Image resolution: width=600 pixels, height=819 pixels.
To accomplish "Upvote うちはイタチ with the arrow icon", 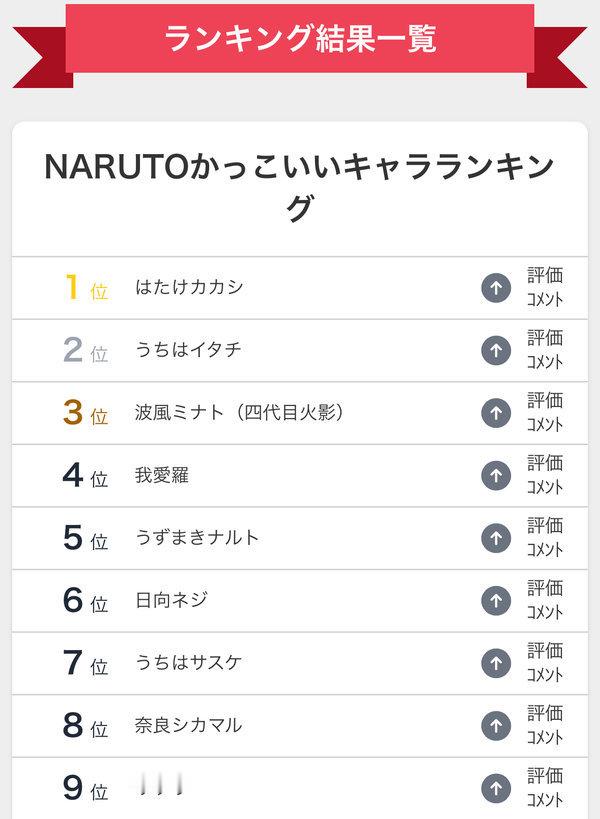I will (x=496, y=350).
